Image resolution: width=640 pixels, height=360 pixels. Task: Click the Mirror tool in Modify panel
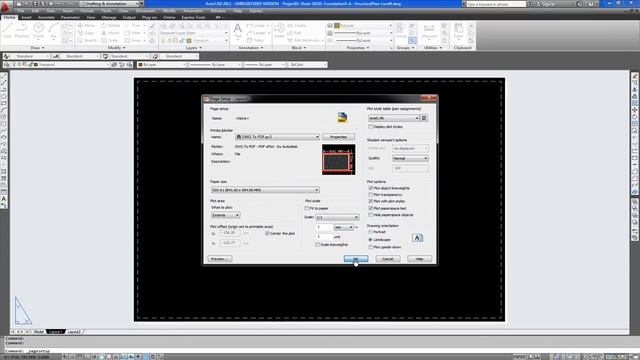tap(110, 33)
